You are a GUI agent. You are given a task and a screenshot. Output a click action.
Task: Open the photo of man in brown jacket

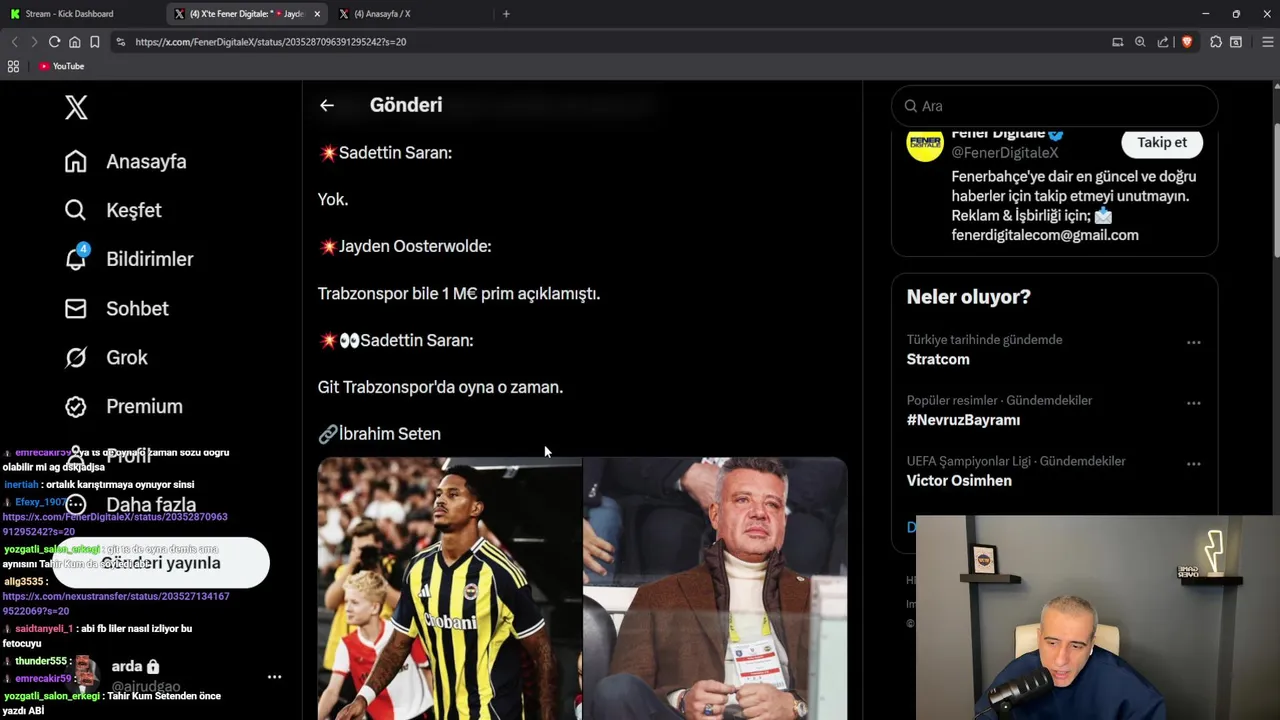tap(715, 588)
